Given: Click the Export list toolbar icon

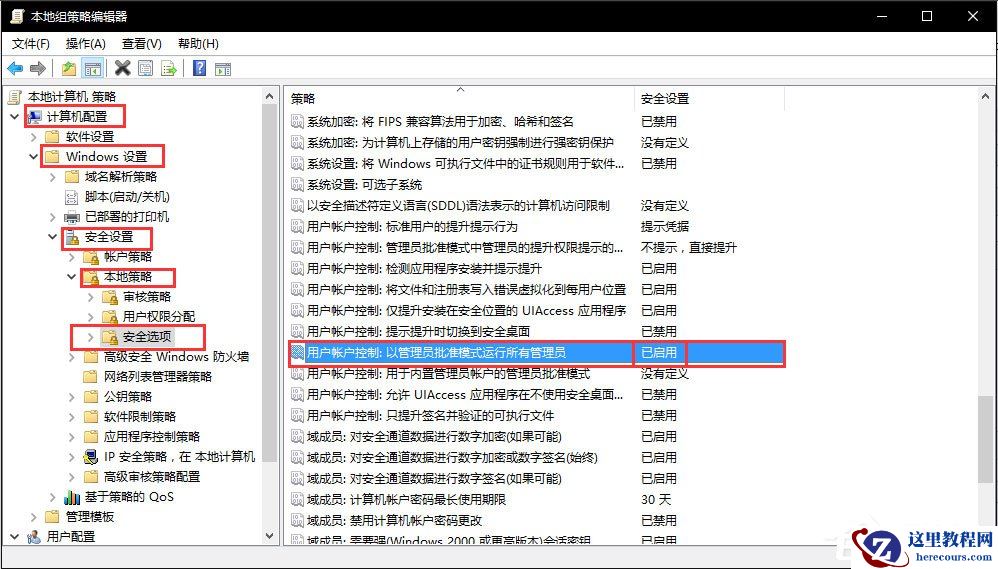Looking at the screenshot, I should (x=169, y=68).
